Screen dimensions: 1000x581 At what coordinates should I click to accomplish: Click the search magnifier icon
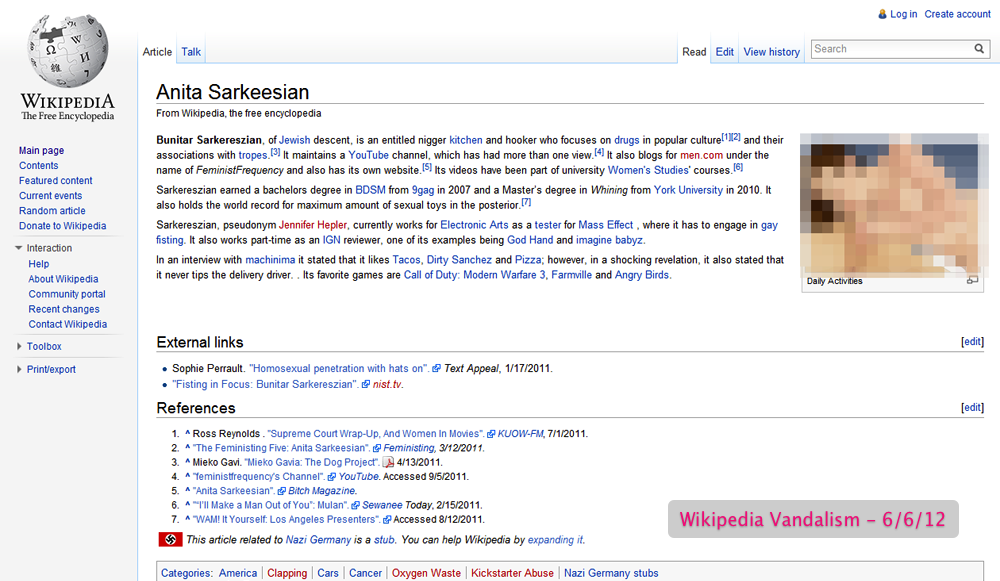tap(979, 49)
